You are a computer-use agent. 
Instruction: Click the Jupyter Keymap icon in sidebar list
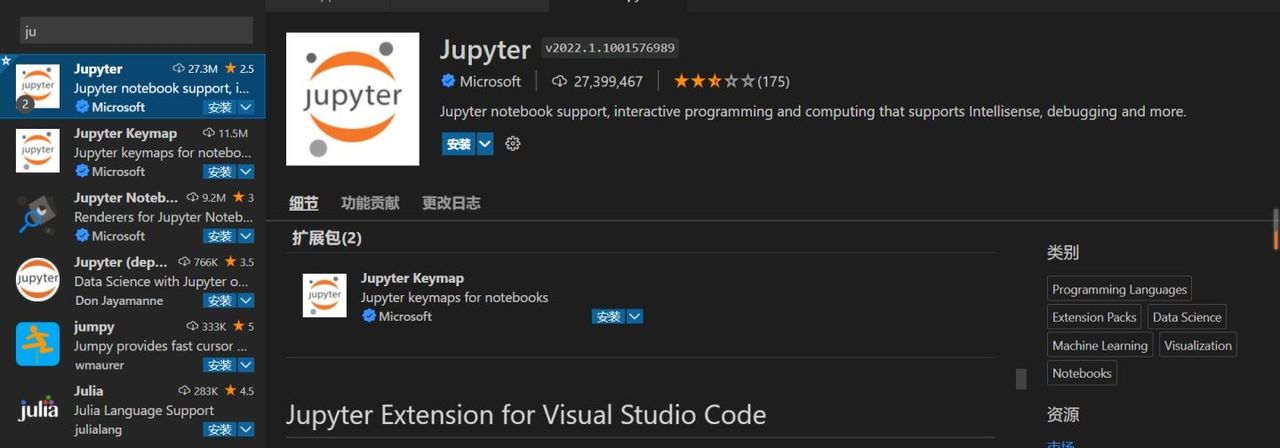pos(38,151)
